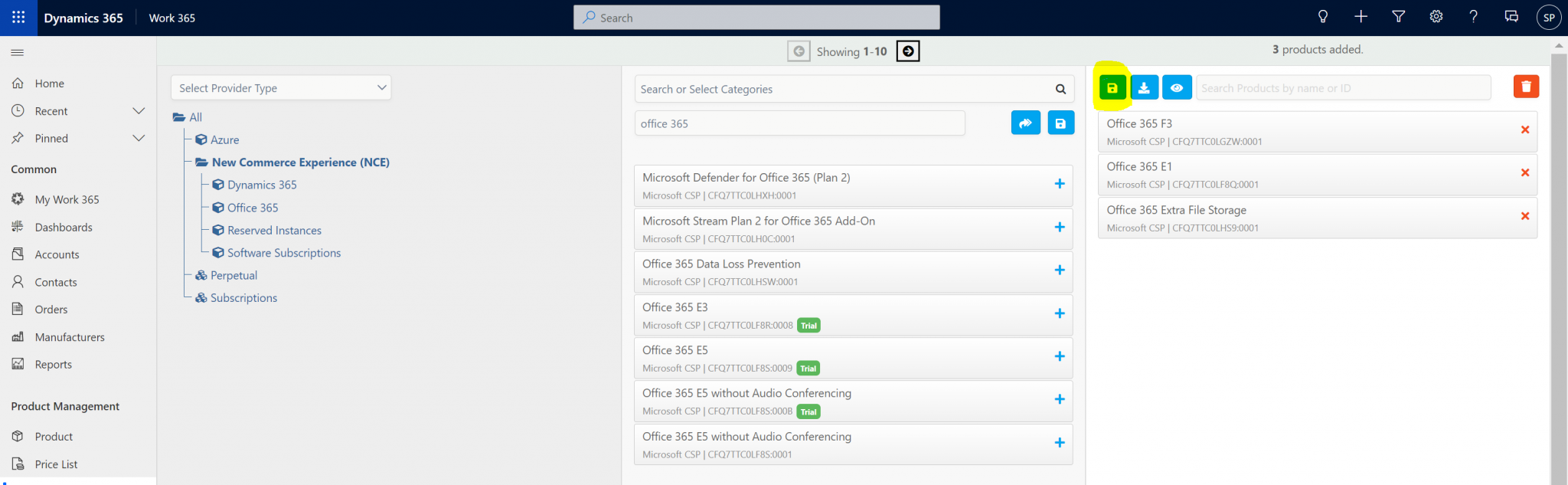Open the SP user profile avatar
1568x485 pixels.
(x=1549, y=18)
